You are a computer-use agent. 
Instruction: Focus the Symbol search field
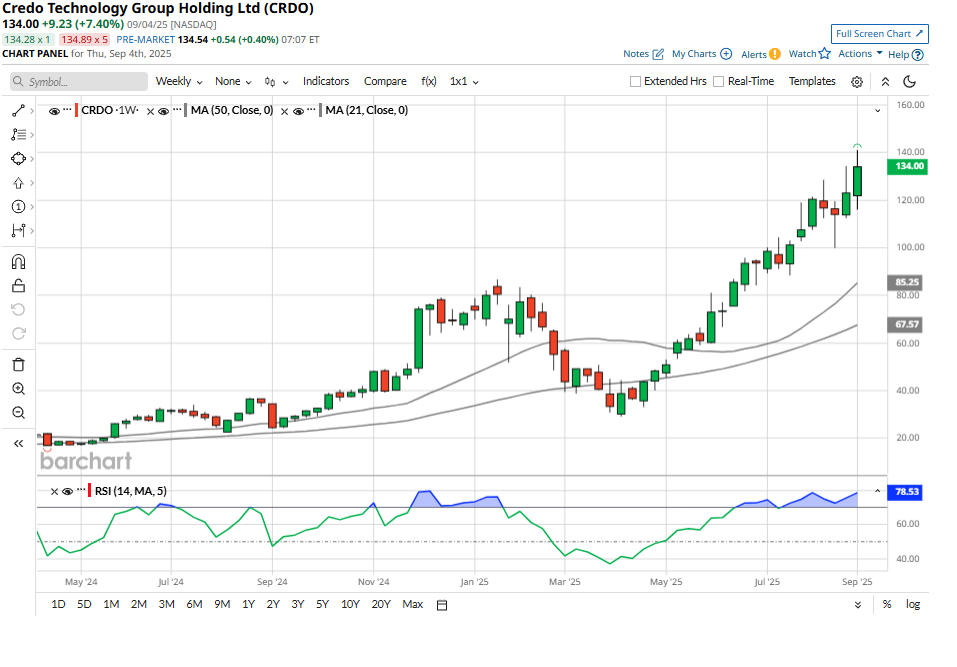tap(79, 82)
